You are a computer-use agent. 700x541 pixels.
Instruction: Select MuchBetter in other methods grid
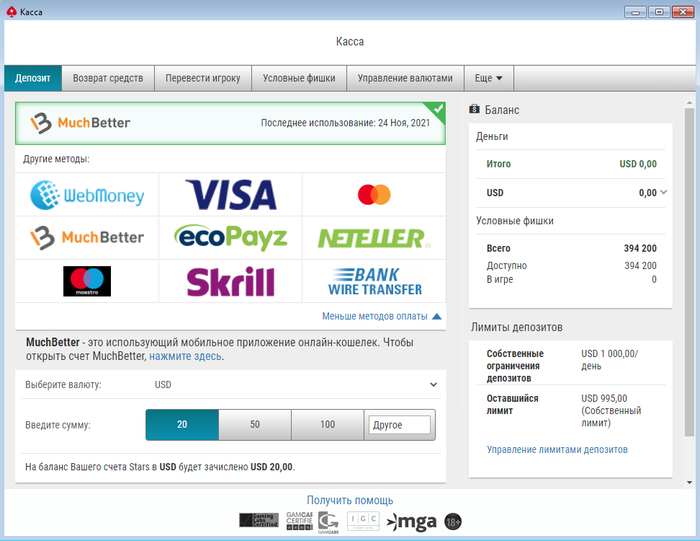pos(87,237)
